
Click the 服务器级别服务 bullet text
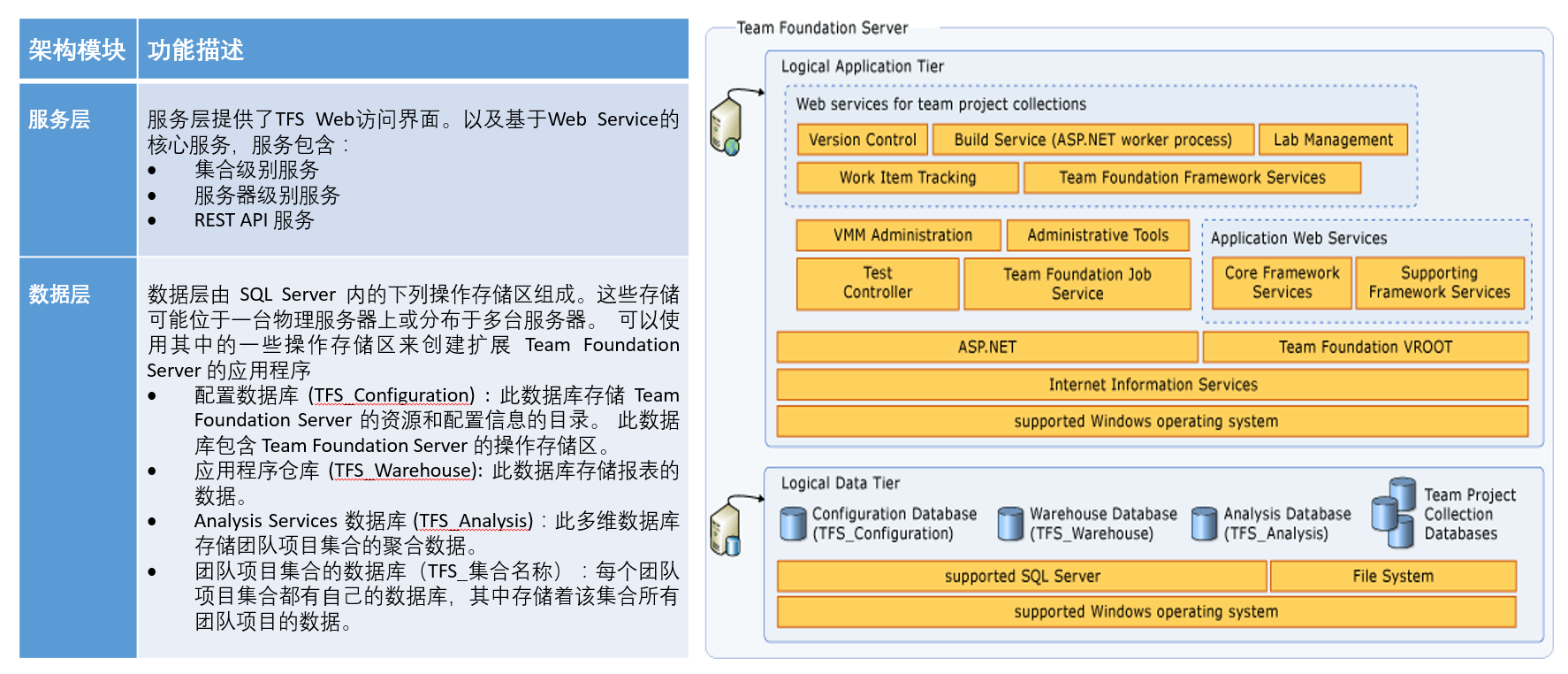tap(267, 195)
